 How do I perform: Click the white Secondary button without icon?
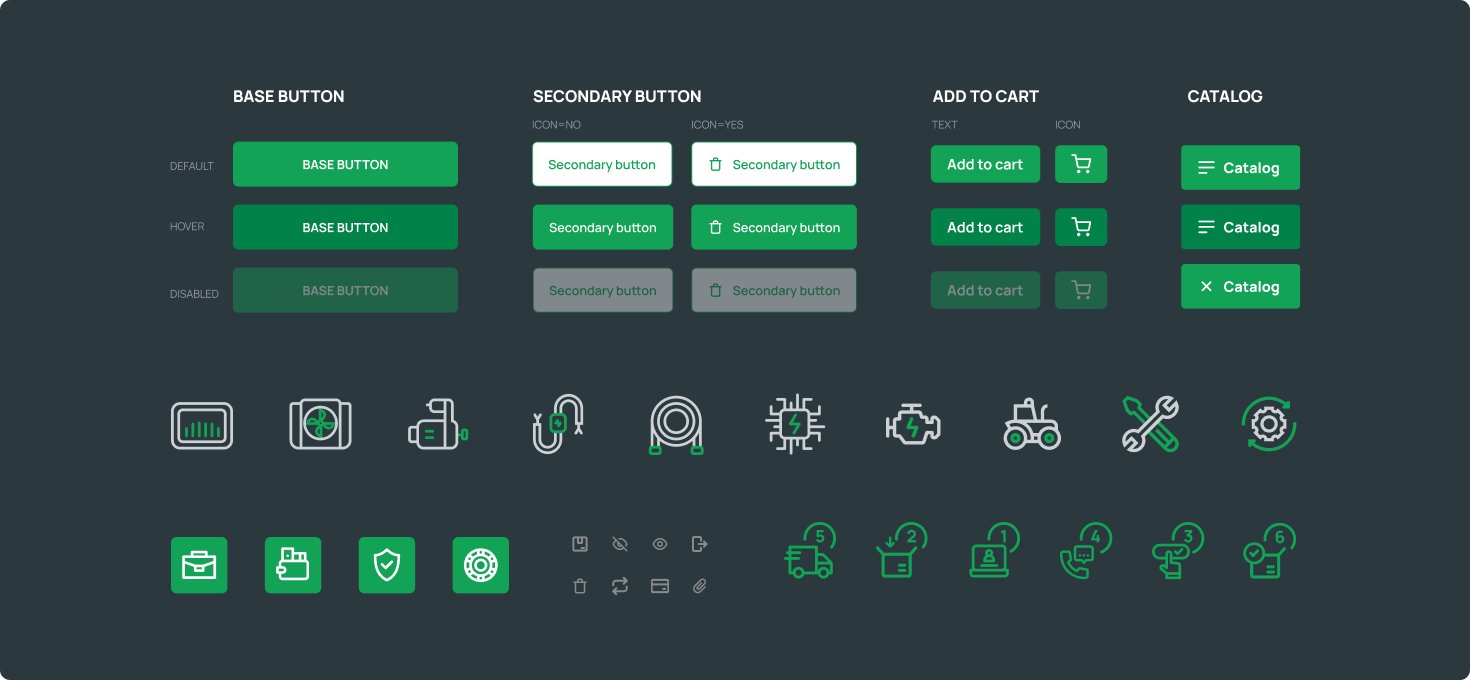pyautogui.click(x=602, y=164)
